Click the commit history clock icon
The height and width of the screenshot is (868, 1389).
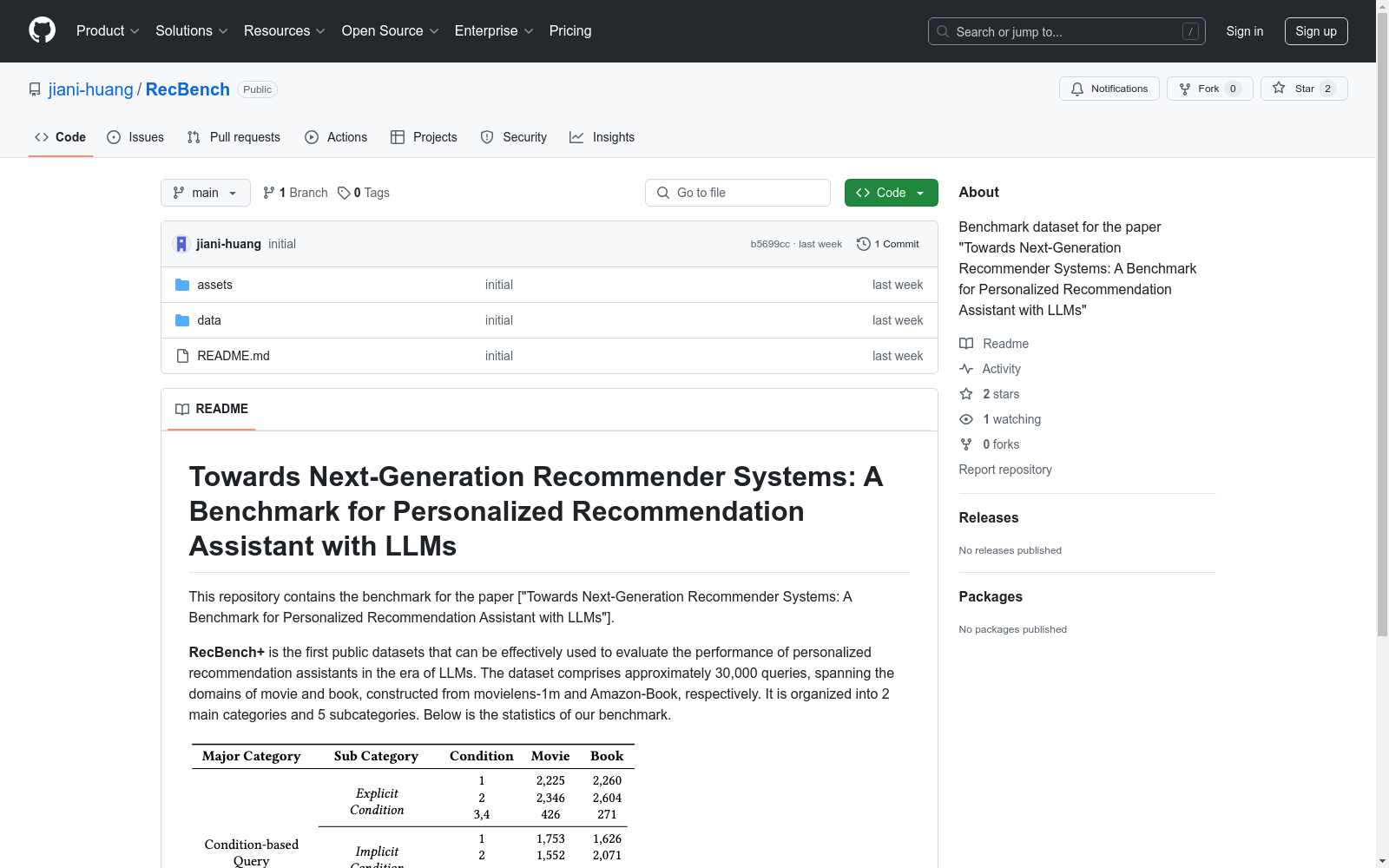(863, 244)
